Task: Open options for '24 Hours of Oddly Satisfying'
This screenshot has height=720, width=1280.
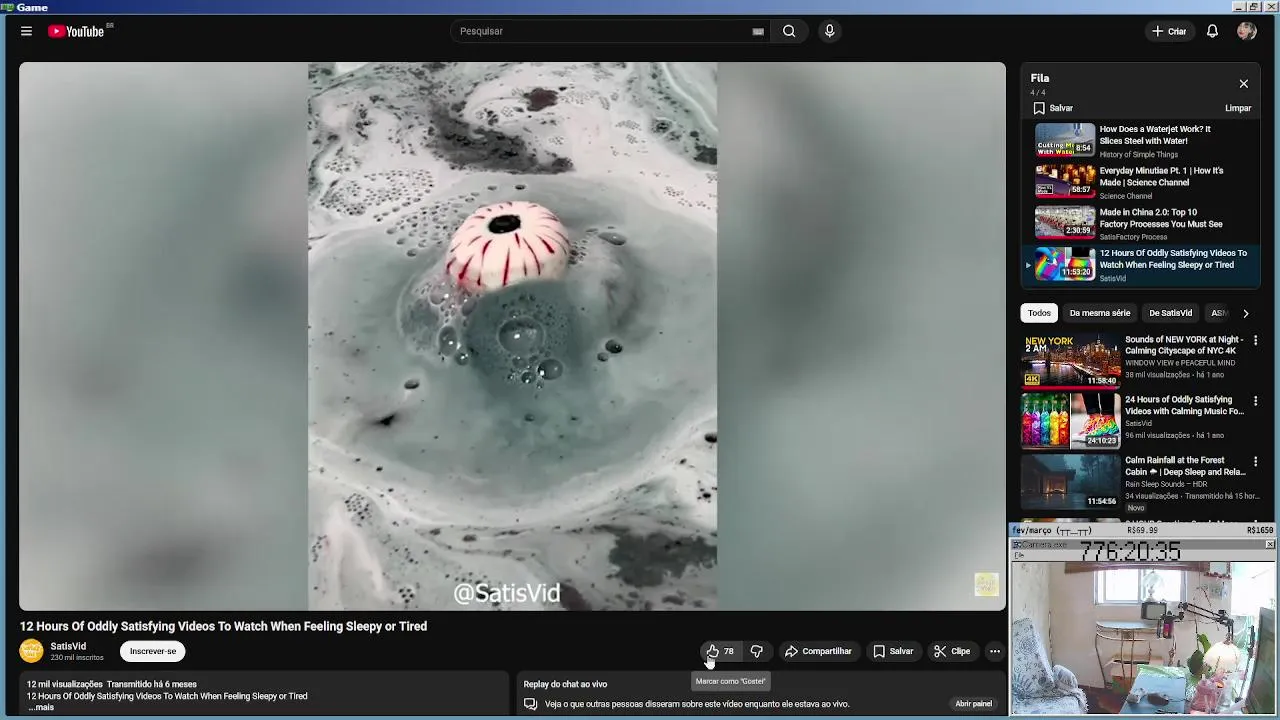Action: (1255, 401)
